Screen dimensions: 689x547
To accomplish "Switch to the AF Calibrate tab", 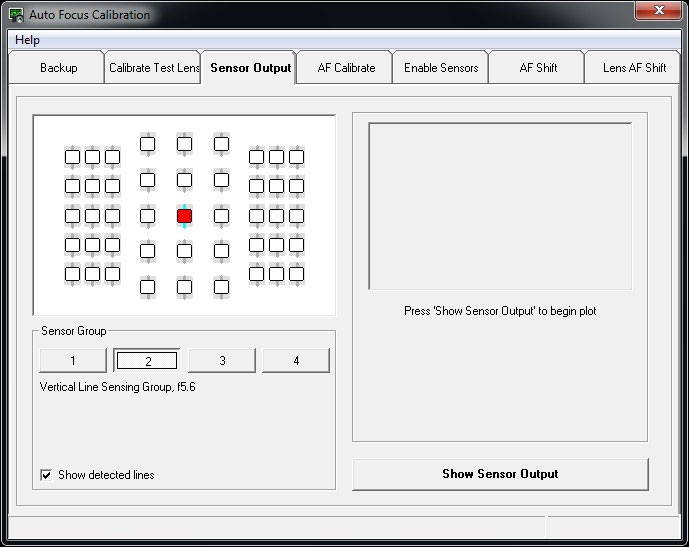I will coord(346,68).
